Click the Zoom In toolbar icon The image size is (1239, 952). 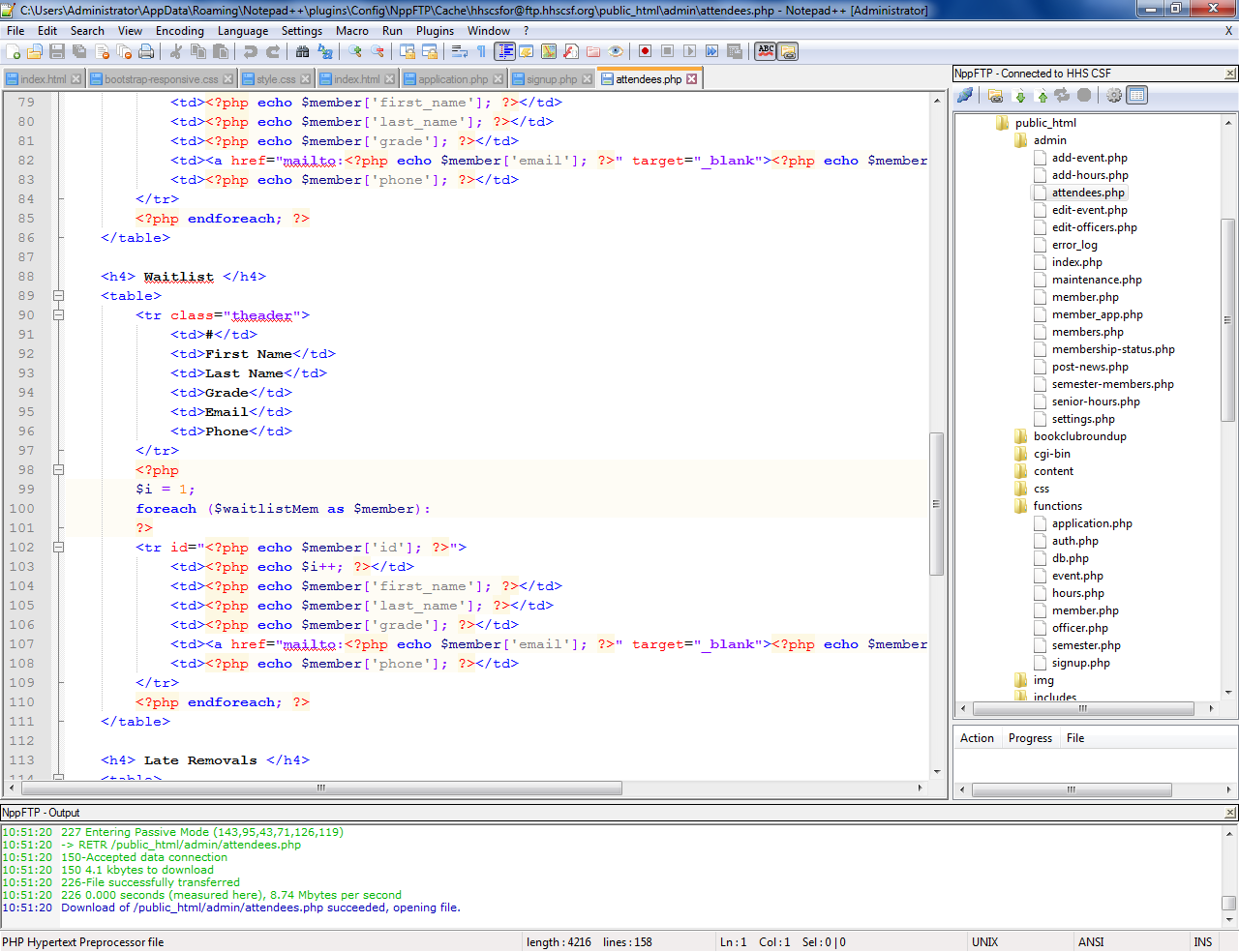pyautogui.click(x=355, y=51)
